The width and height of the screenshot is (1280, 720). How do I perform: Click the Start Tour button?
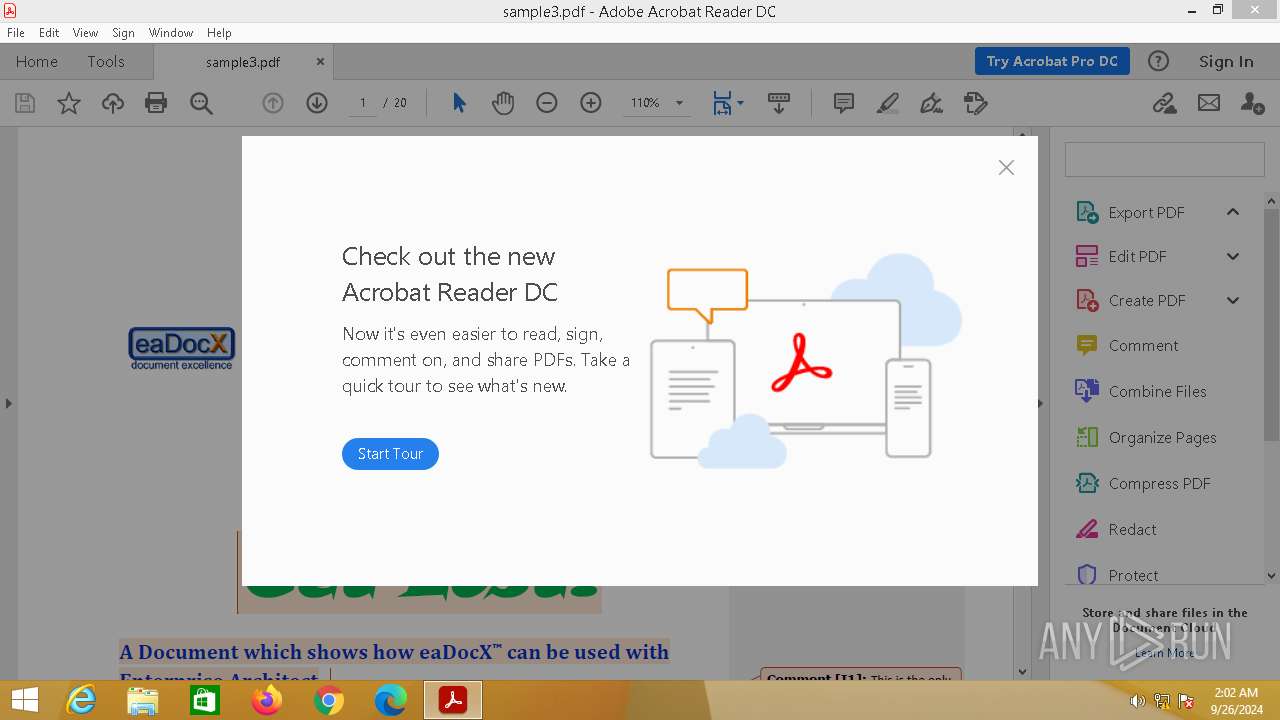click(x=390, y=454)
